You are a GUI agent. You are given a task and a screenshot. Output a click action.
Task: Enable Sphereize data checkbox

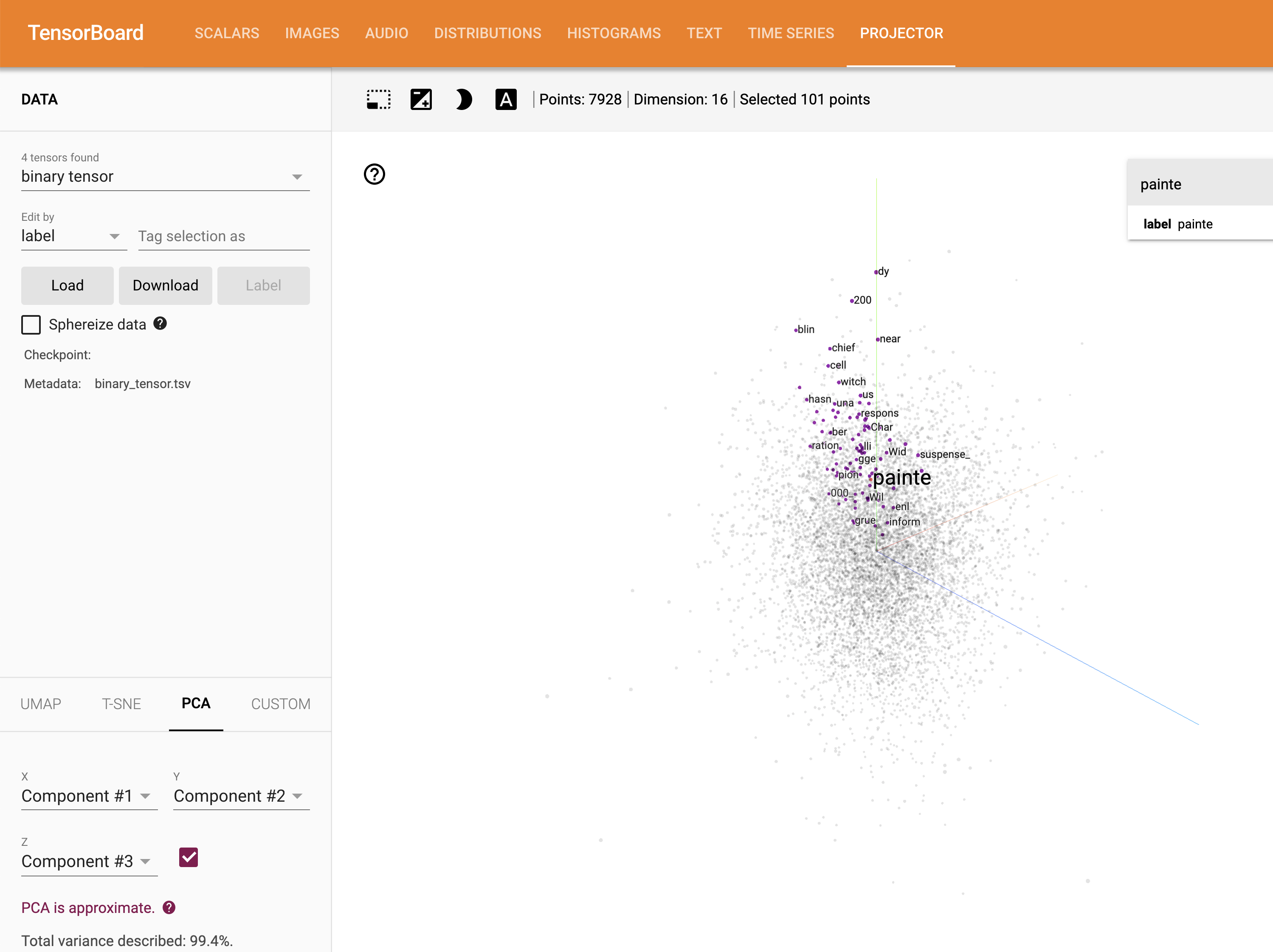pyautogui.click(x=31, y=325)
